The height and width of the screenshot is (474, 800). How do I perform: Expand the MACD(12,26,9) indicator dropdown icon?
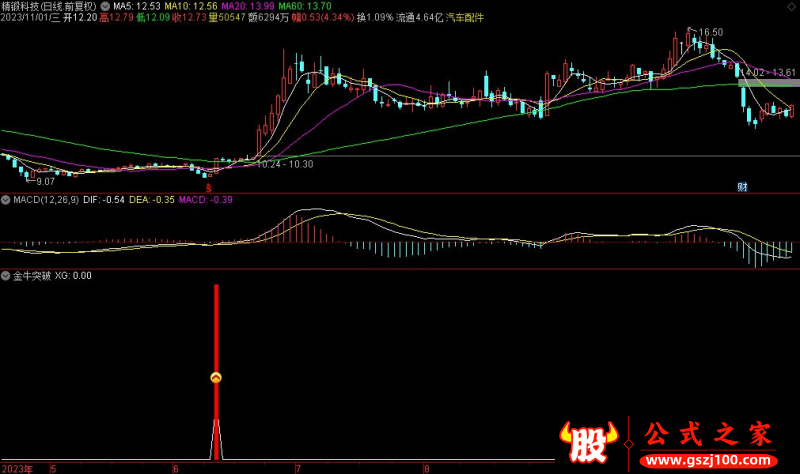(6, 200)
